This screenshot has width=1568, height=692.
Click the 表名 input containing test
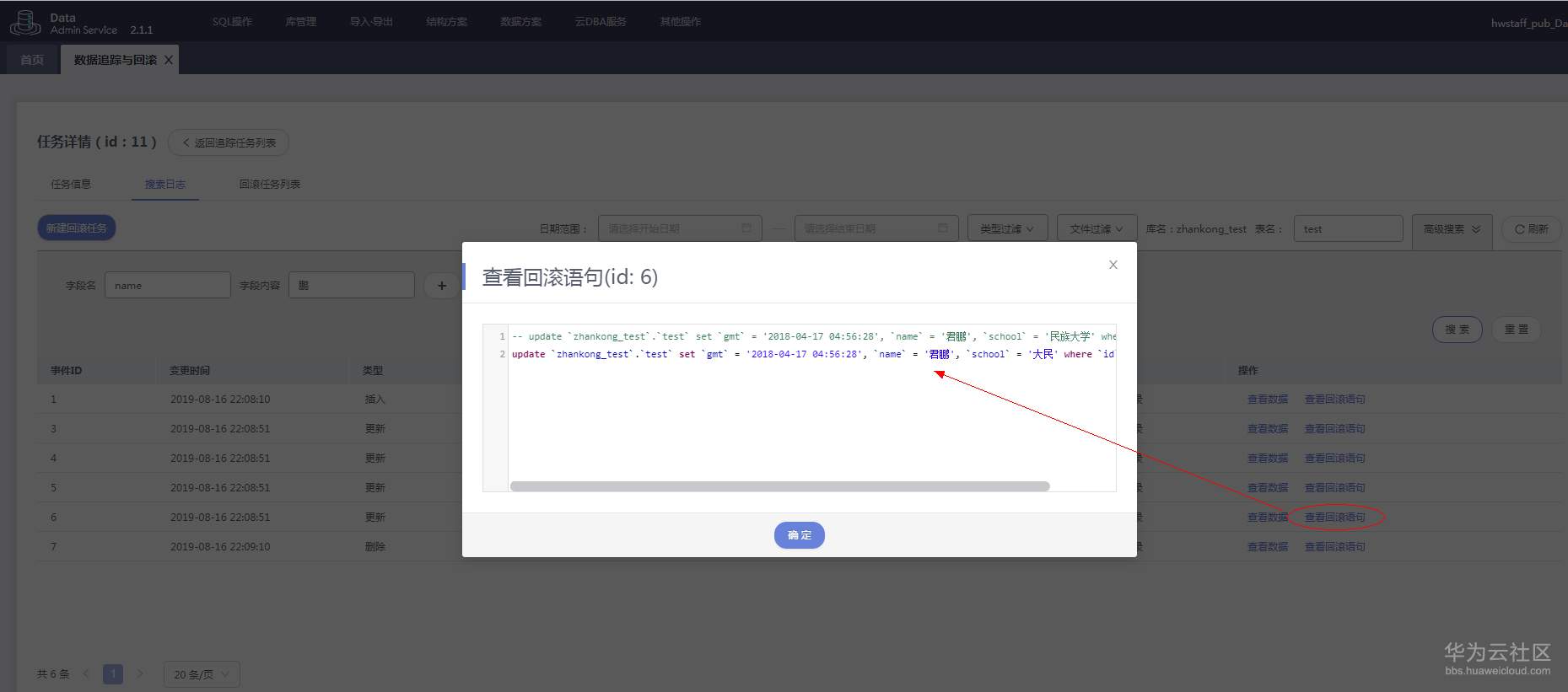pos(1348,228)
